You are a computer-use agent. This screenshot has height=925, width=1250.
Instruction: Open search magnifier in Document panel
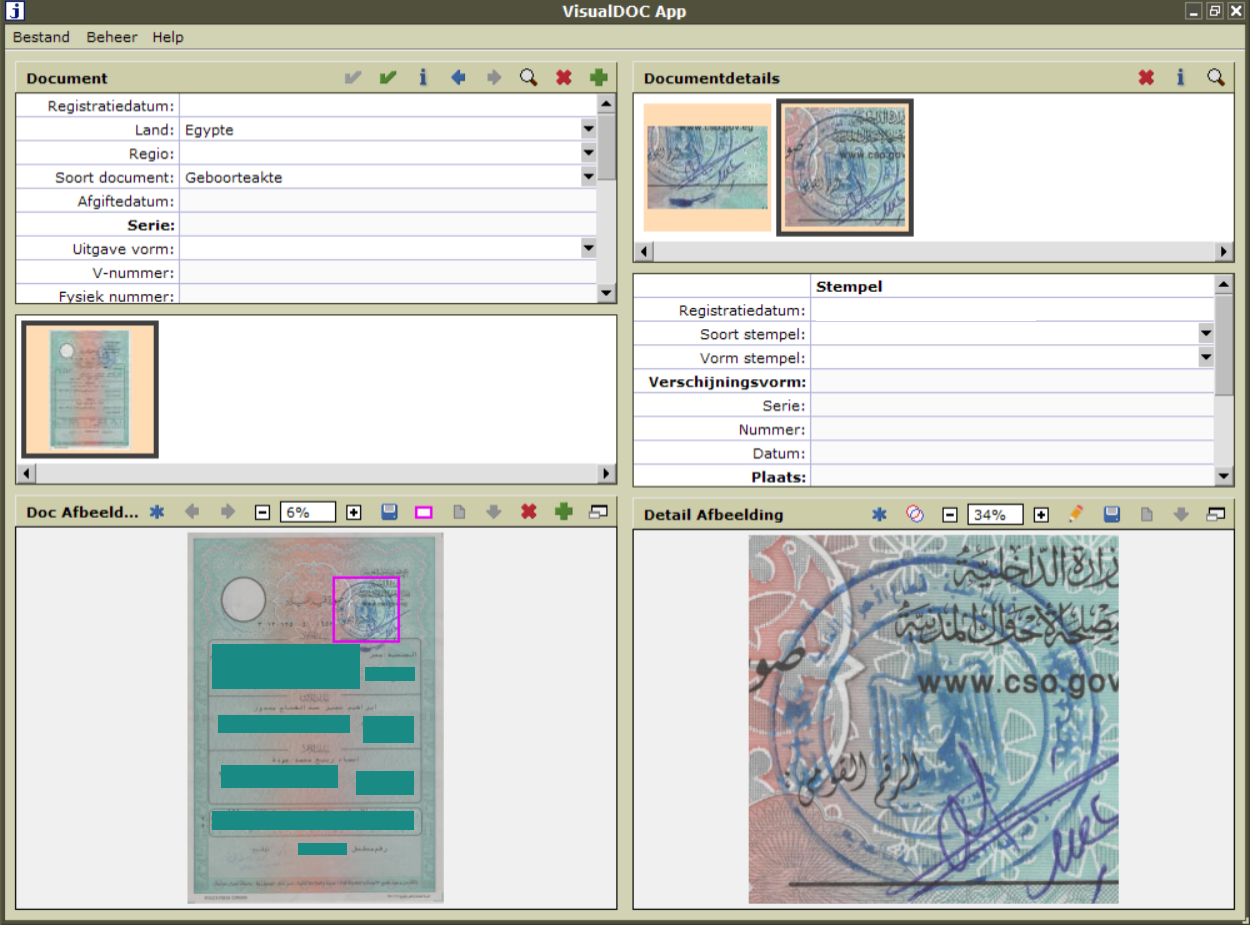[528, 78]
